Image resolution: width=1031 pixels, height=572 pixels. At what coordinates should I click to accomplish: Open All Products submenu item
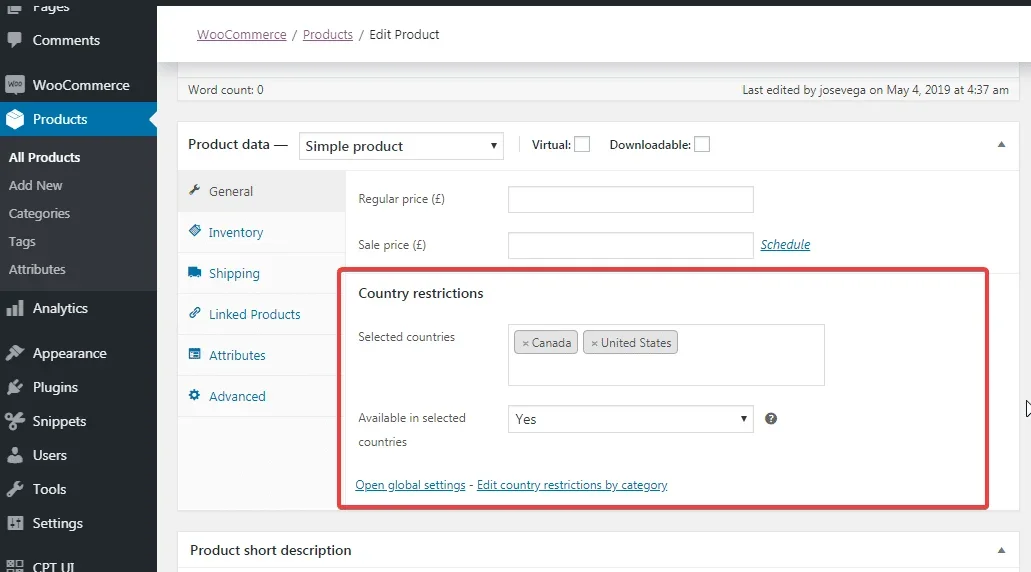(45, 158)
